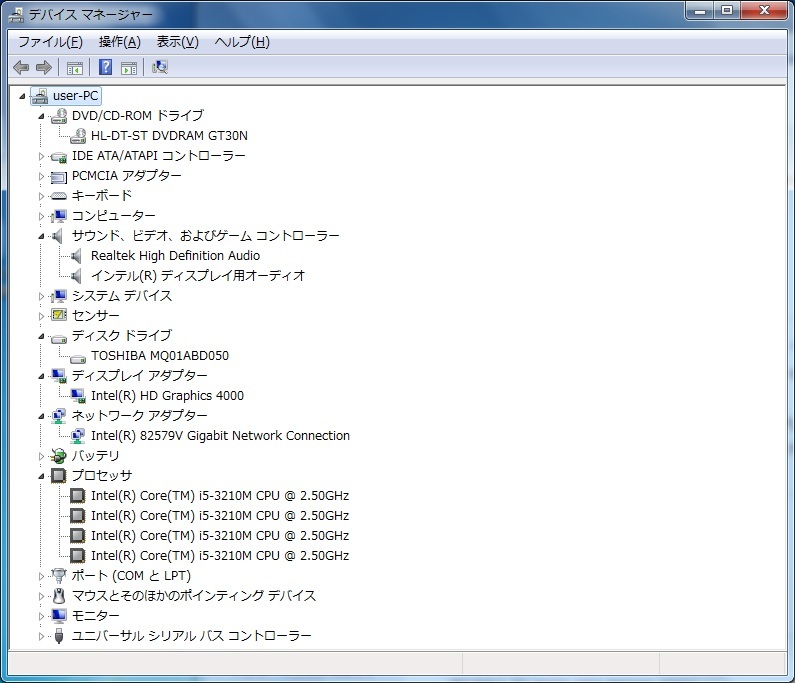Collapse the サウンド、ビデオ、およびゲーム コントローラー node
This screenshot has height=683, width=795.
point(41,236)
